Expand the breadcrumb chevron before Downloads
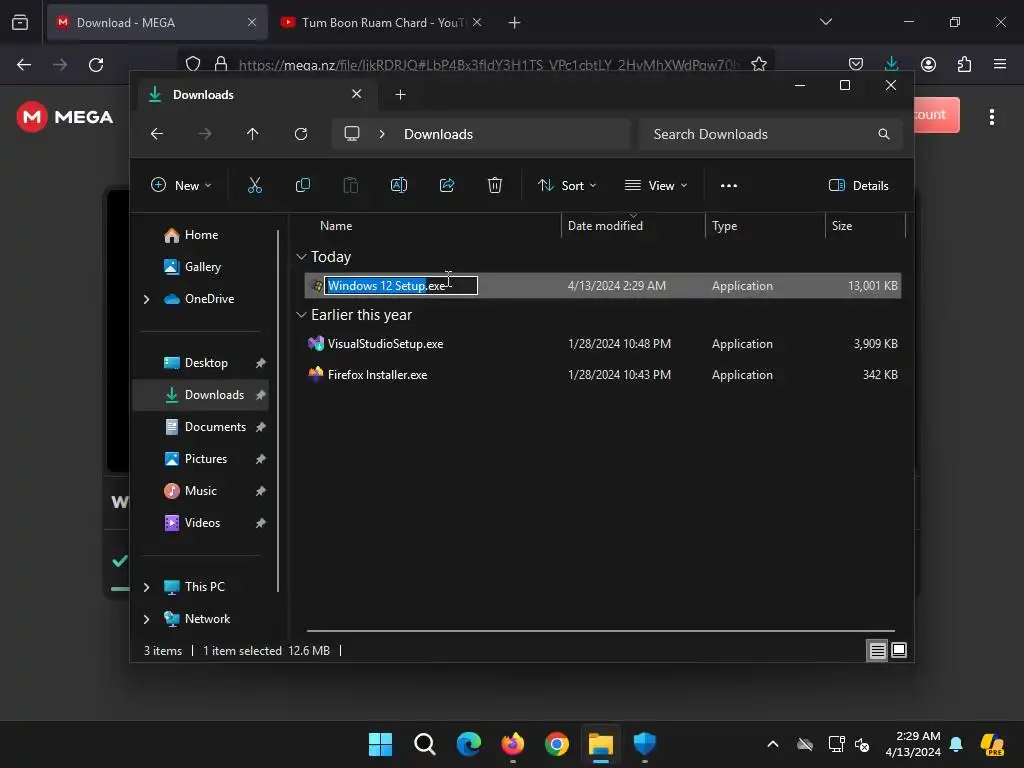This screenshot has height=768, width=1024. [382, 134]
